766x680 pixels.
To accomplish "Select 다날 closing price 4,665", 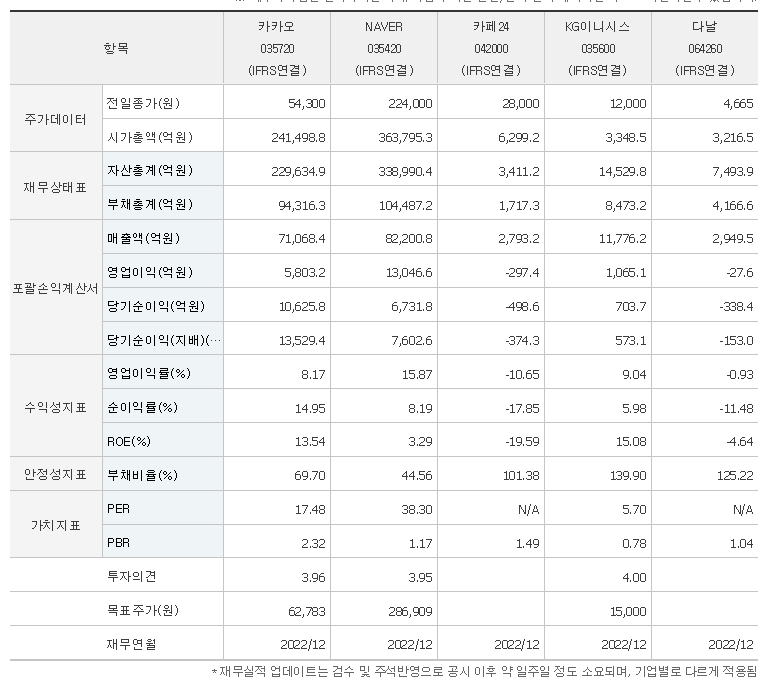I will pyautogui.click(x=738, y=104).
